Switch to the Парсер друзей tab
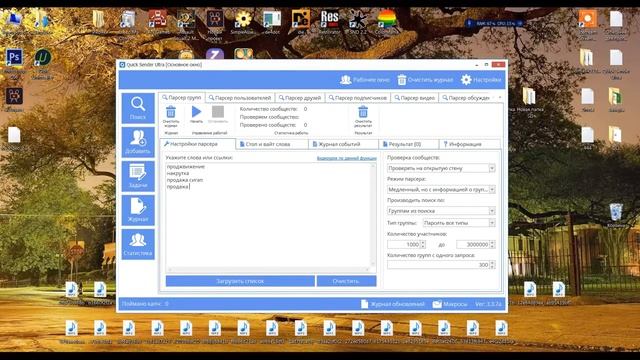 (x=300, y=98)
